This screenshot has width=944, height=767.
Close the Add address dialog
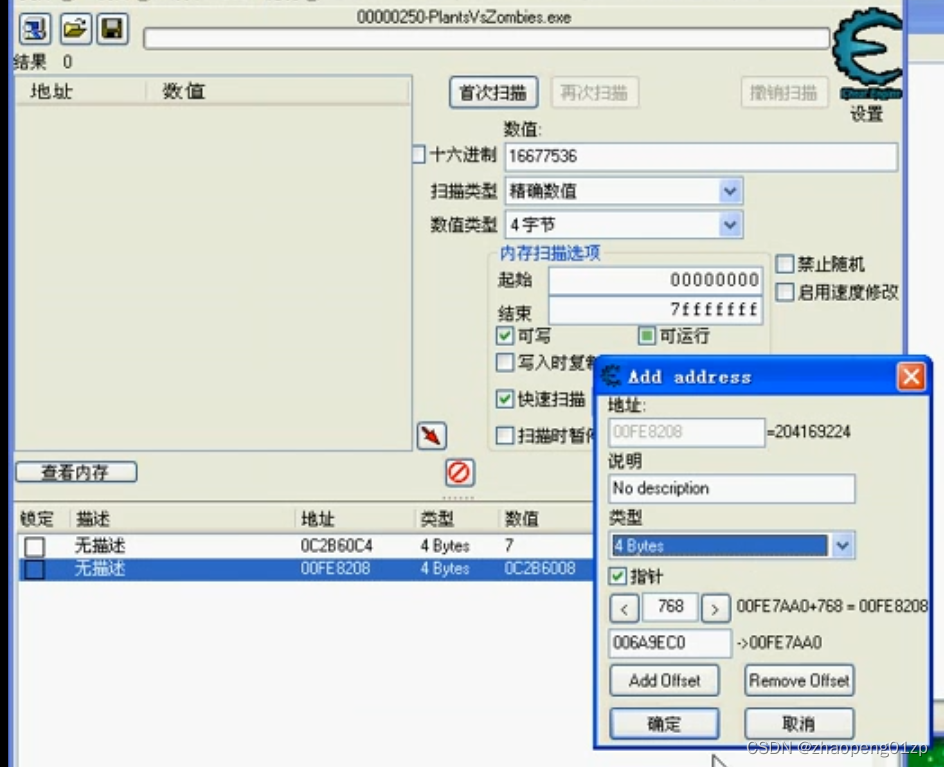click(x=911, y=377)
